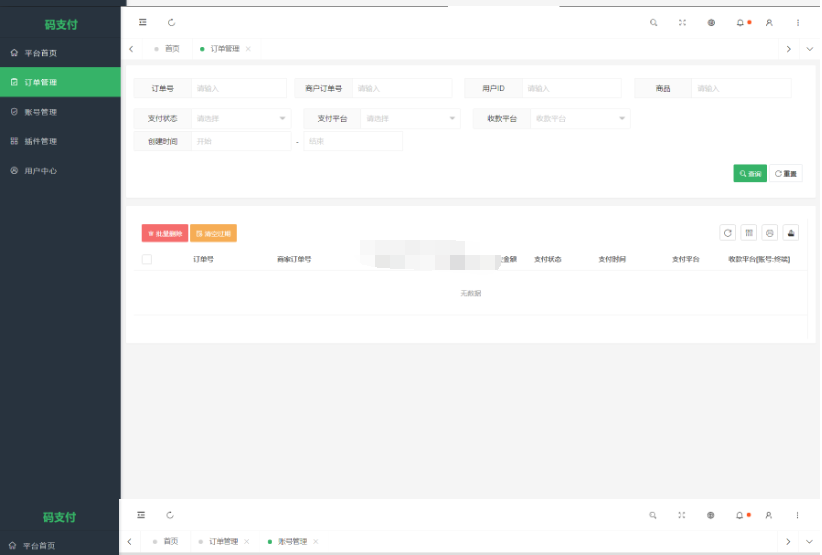Open 平台首页 in the lower sidebar
822x555 pixels.
click(59, 545)
